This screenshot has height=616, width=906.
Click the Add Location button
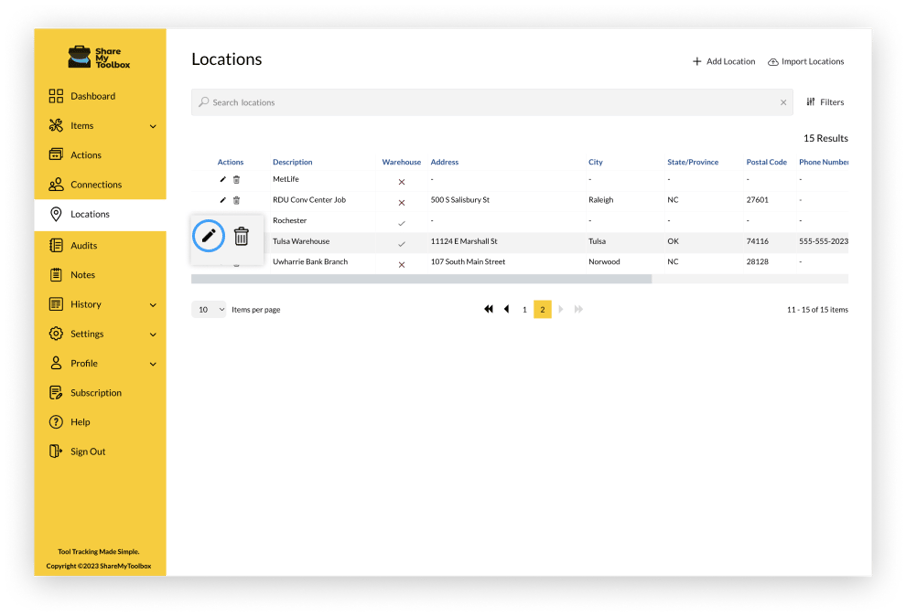[723, 61]
